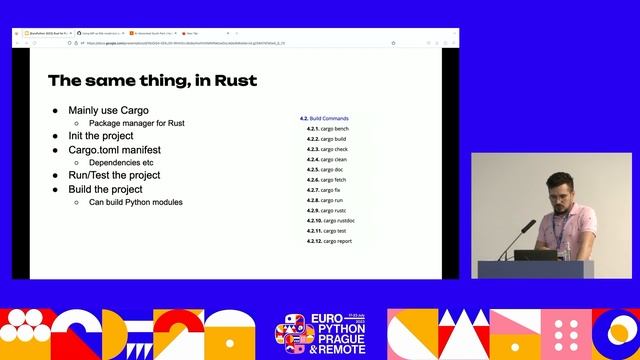Go back with the browser back arrow
The width and height of the screenshot is (640, 360).
pos(17,43)
